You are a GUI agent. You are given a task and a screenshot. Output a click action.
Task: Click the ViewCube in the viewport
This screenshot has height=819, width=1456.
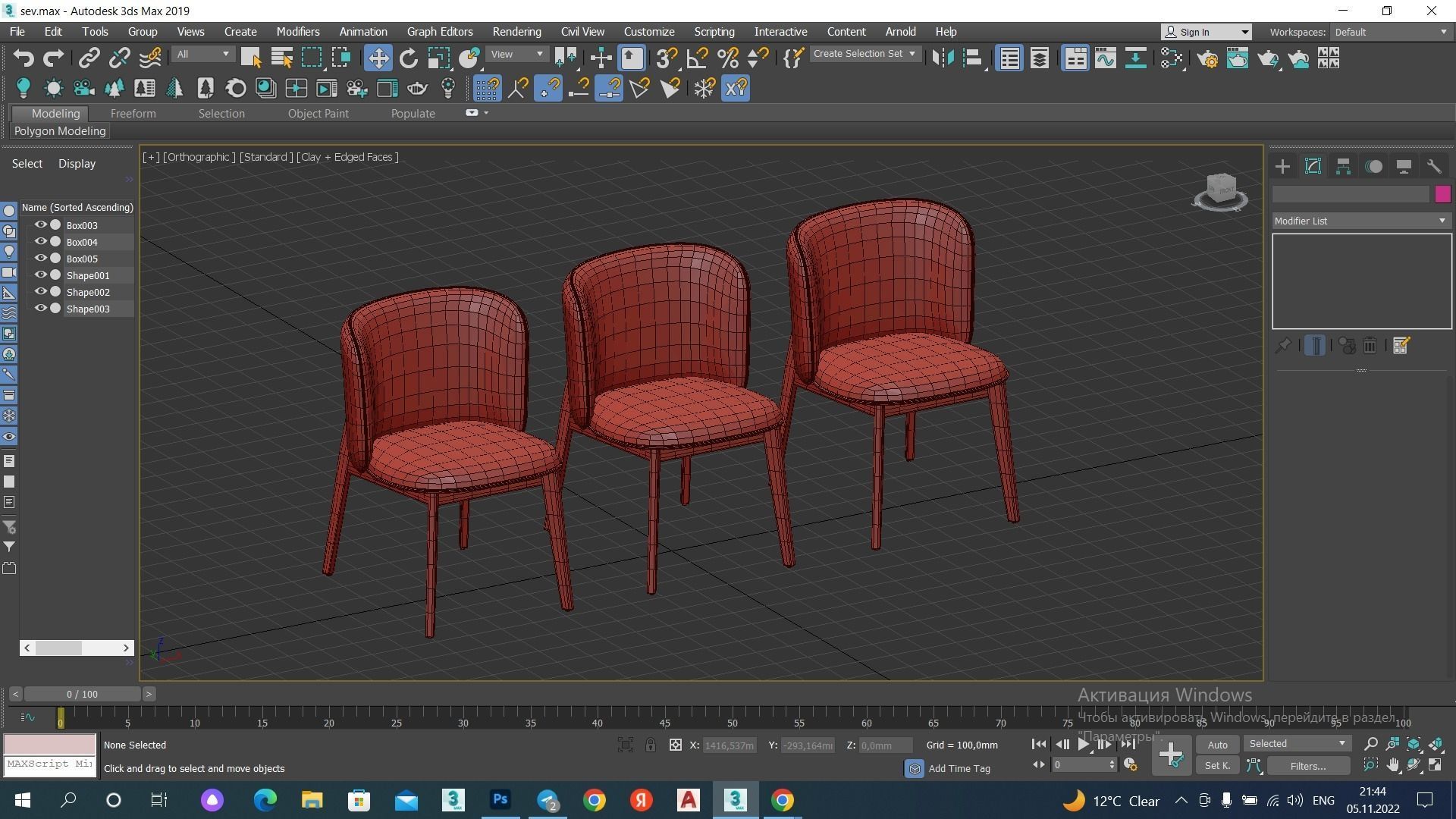pyautogui.click(x=1220, y=190)
